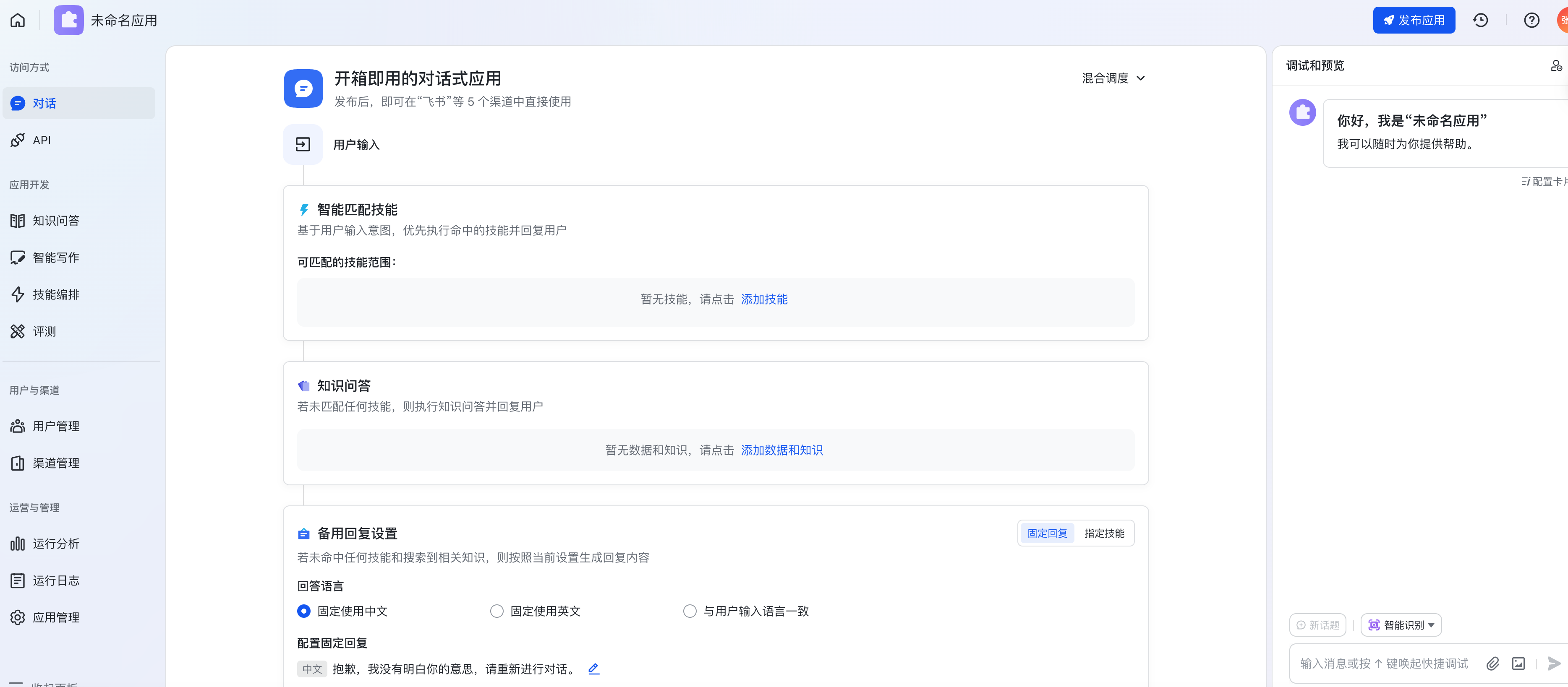
Task: Open 知识问答 in sidebar
Action: click(x=78, y=221)
